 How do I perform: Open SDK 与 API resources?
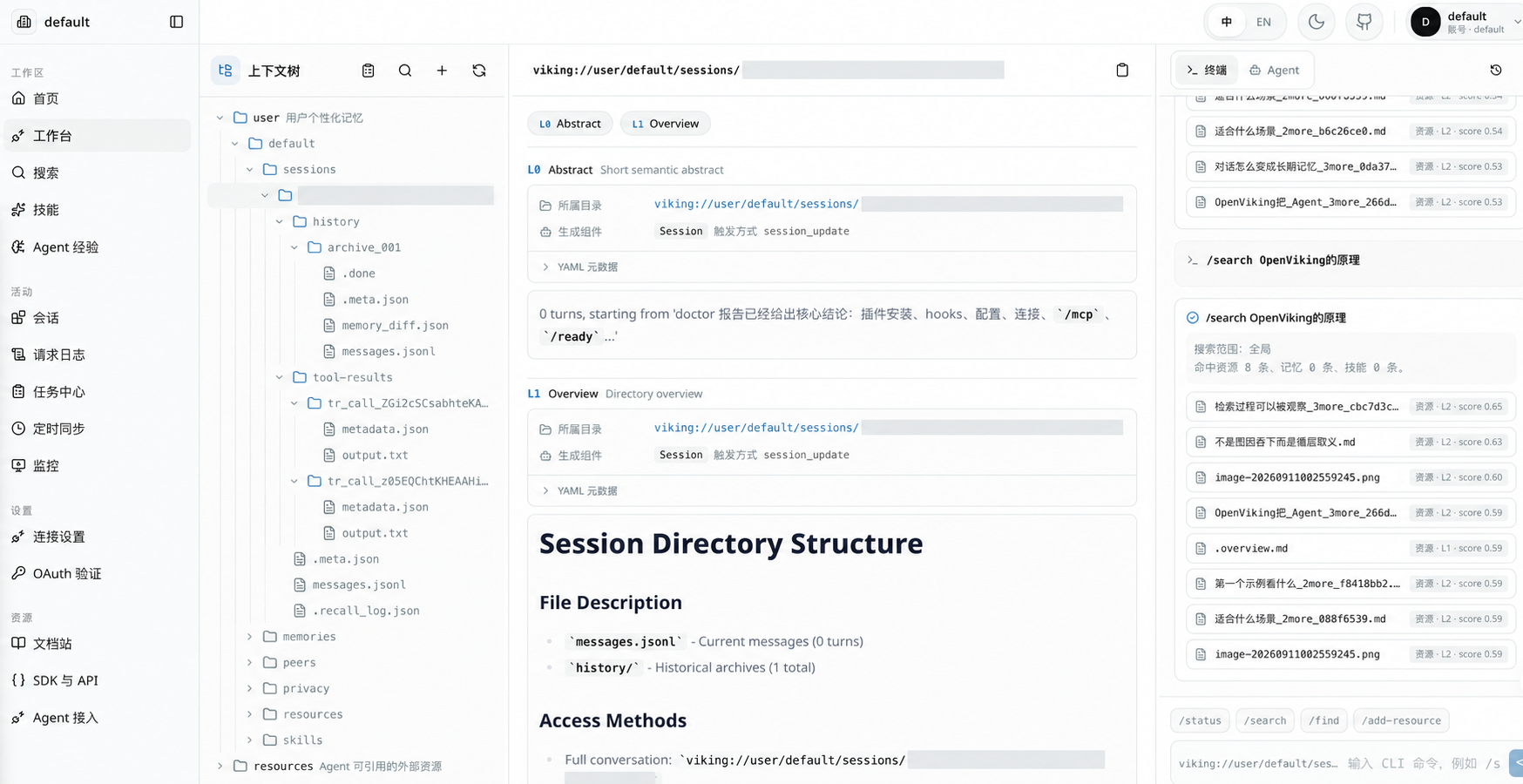98,680
